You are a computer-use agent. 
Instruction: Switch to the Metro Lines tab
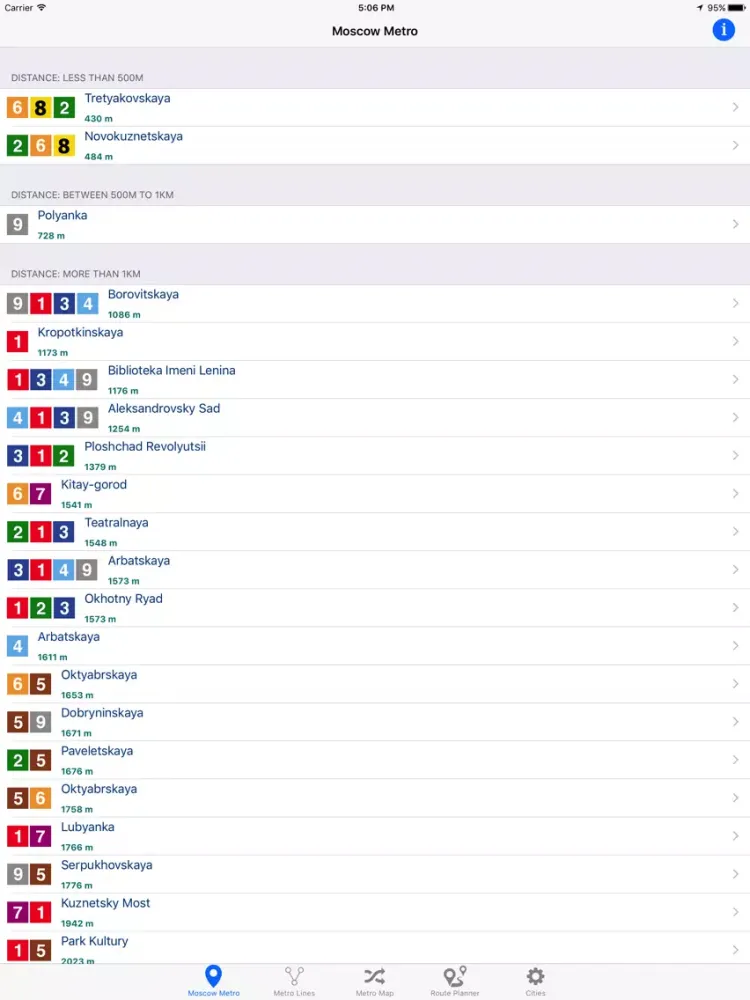point(294,981)
